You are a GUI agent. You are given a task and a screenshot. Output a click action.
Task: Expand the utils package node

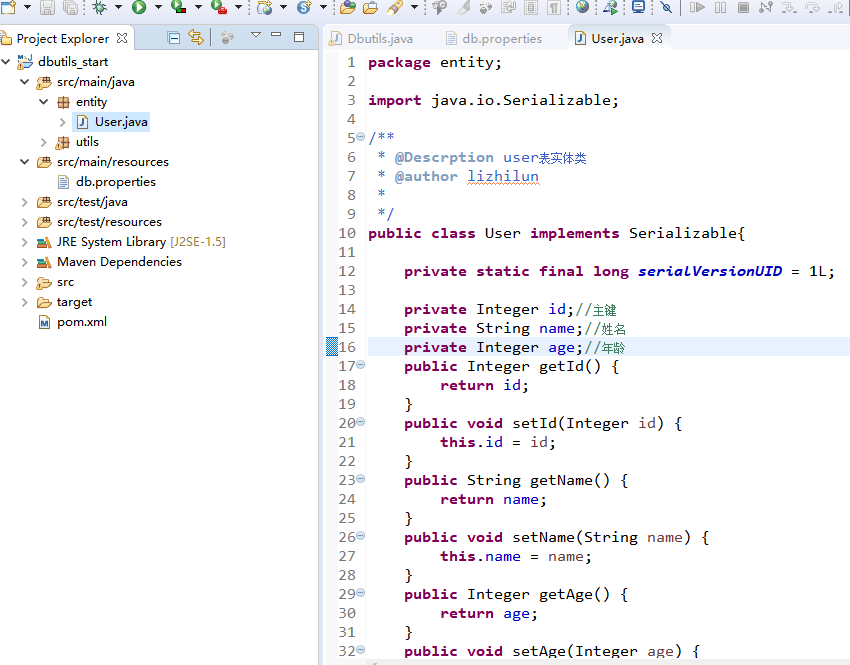point(44,142)
